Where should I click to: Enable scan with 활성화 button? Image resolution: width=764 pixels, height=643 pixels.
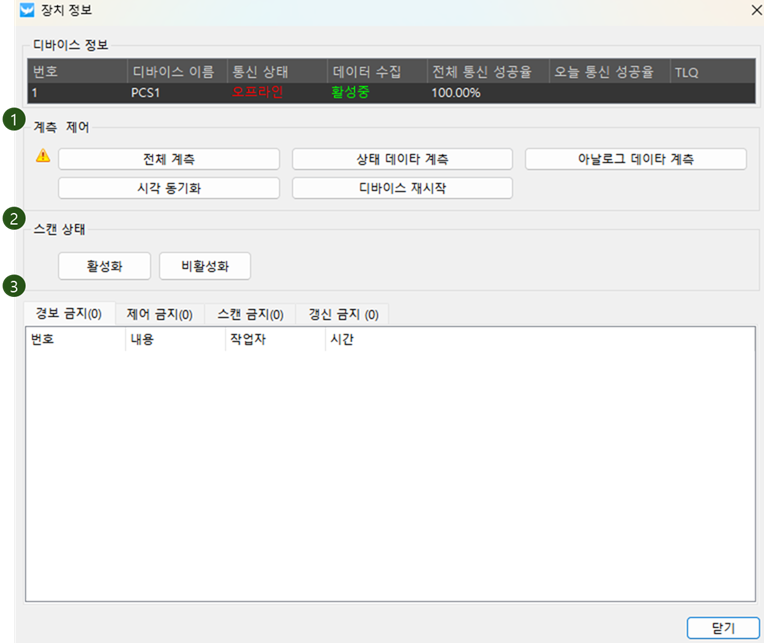click(x=104, y=266)
